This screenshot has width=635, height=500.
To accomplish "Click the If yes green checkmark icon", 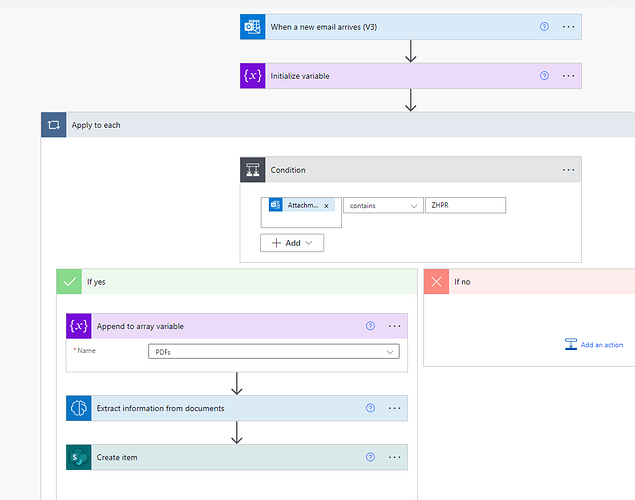I will click(69, 281).
